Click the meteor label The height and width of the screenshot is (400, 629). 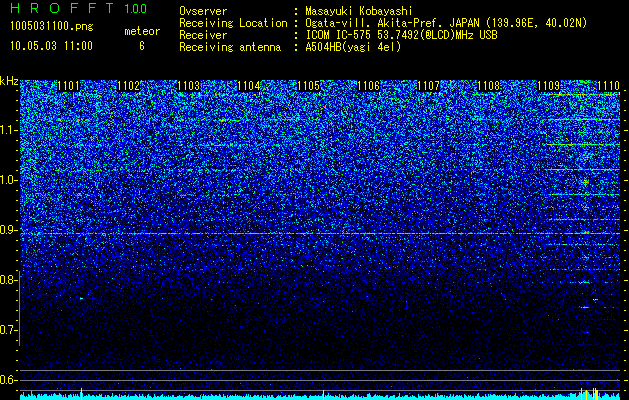(x=142, y=31)
